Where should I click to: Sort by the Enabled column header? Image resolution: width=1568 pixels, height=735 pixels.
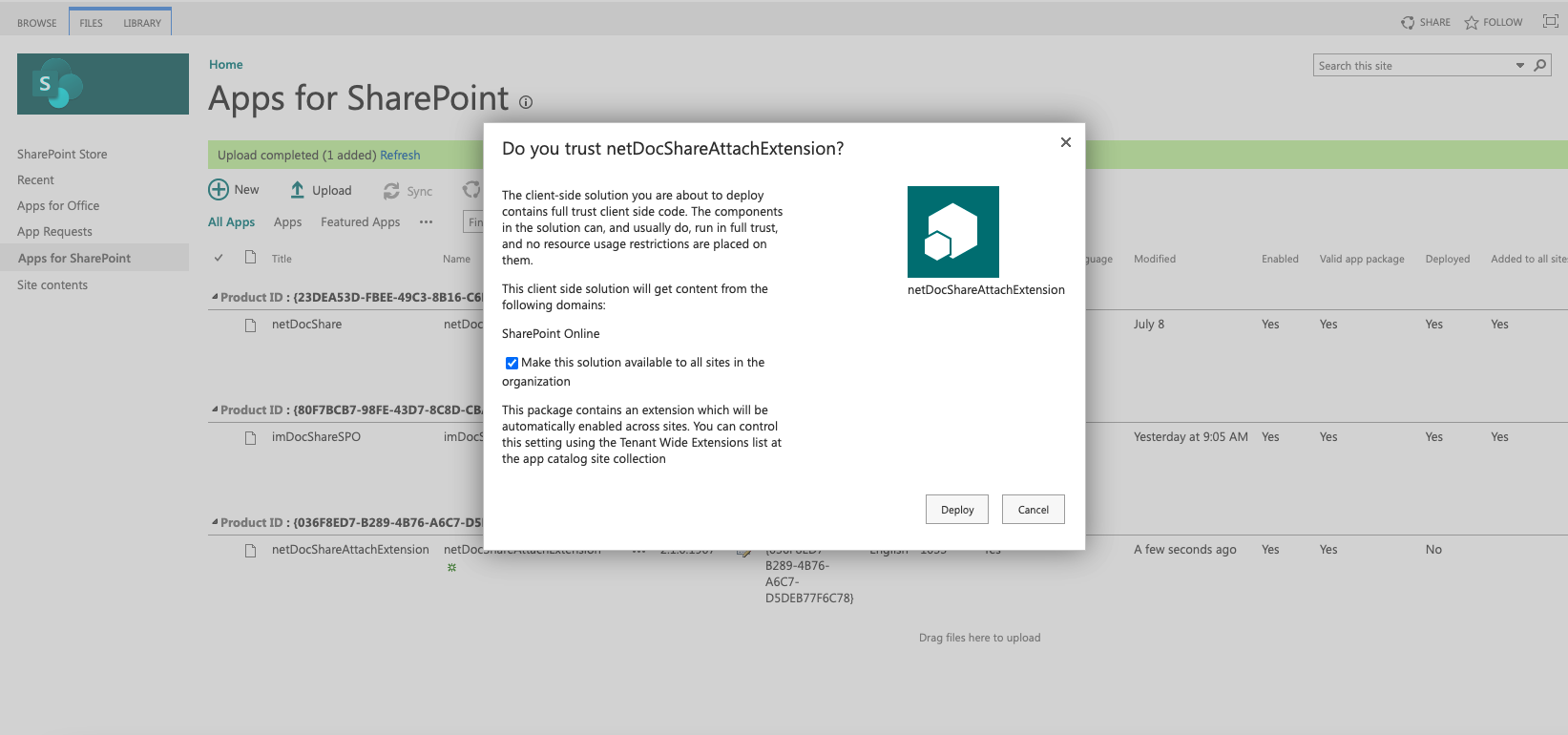1280,259
